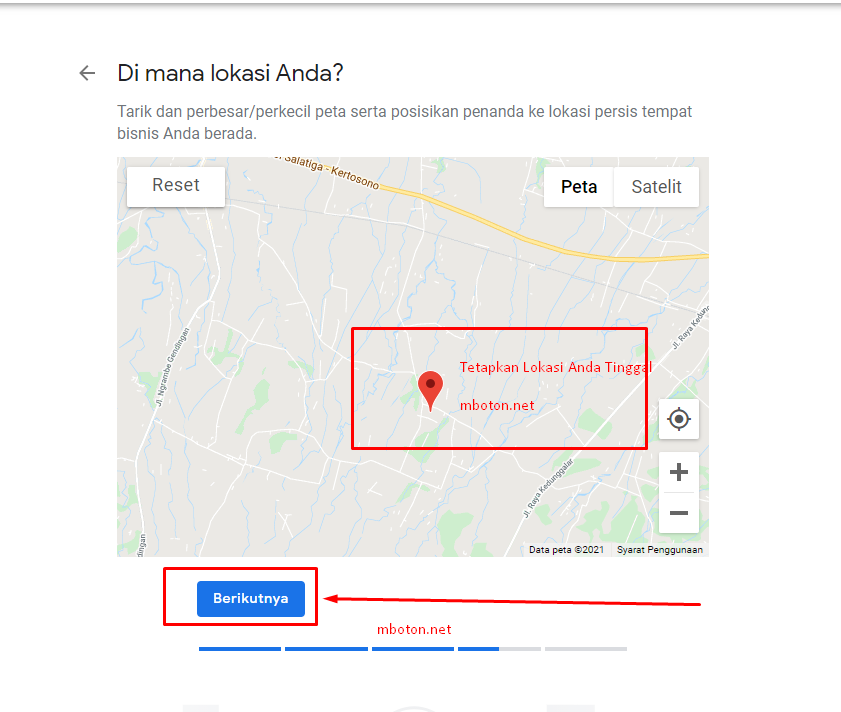Reset the map position
This screenshot has height=712, width=841.
tap(176, 186)
